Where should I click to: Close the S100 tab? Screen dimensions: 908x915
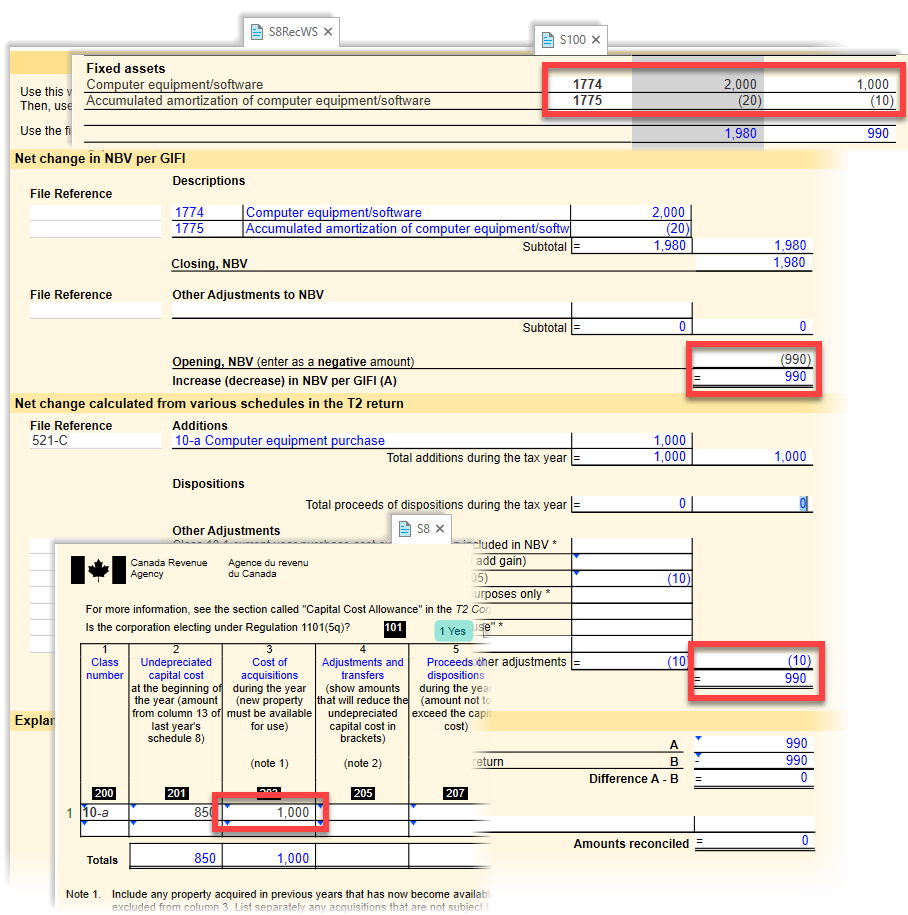pyautogui.click(x=596, y=40)
